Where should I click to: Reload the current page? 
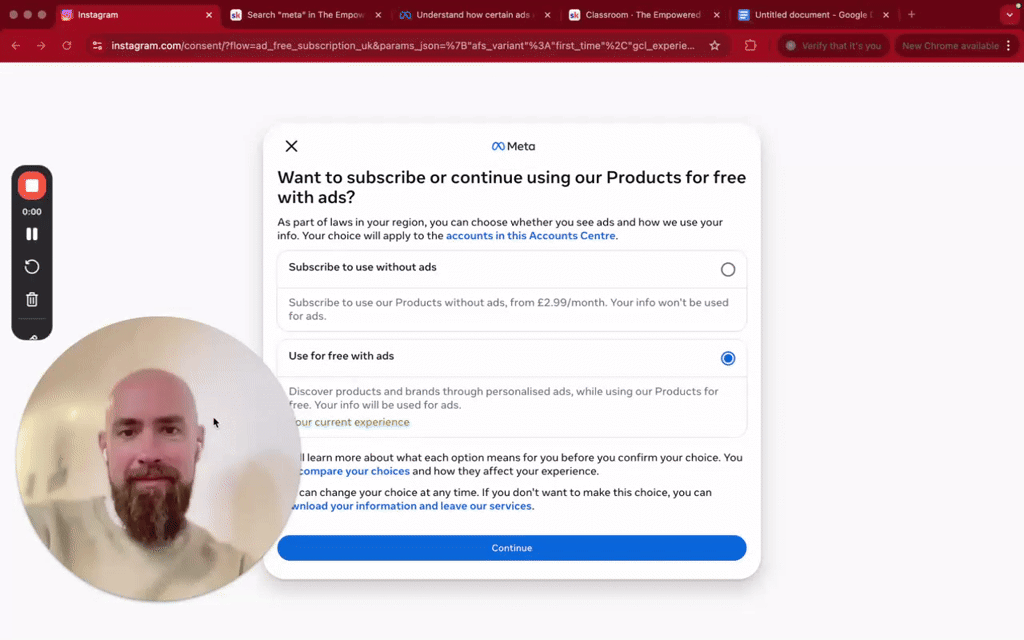pos(67,46)
